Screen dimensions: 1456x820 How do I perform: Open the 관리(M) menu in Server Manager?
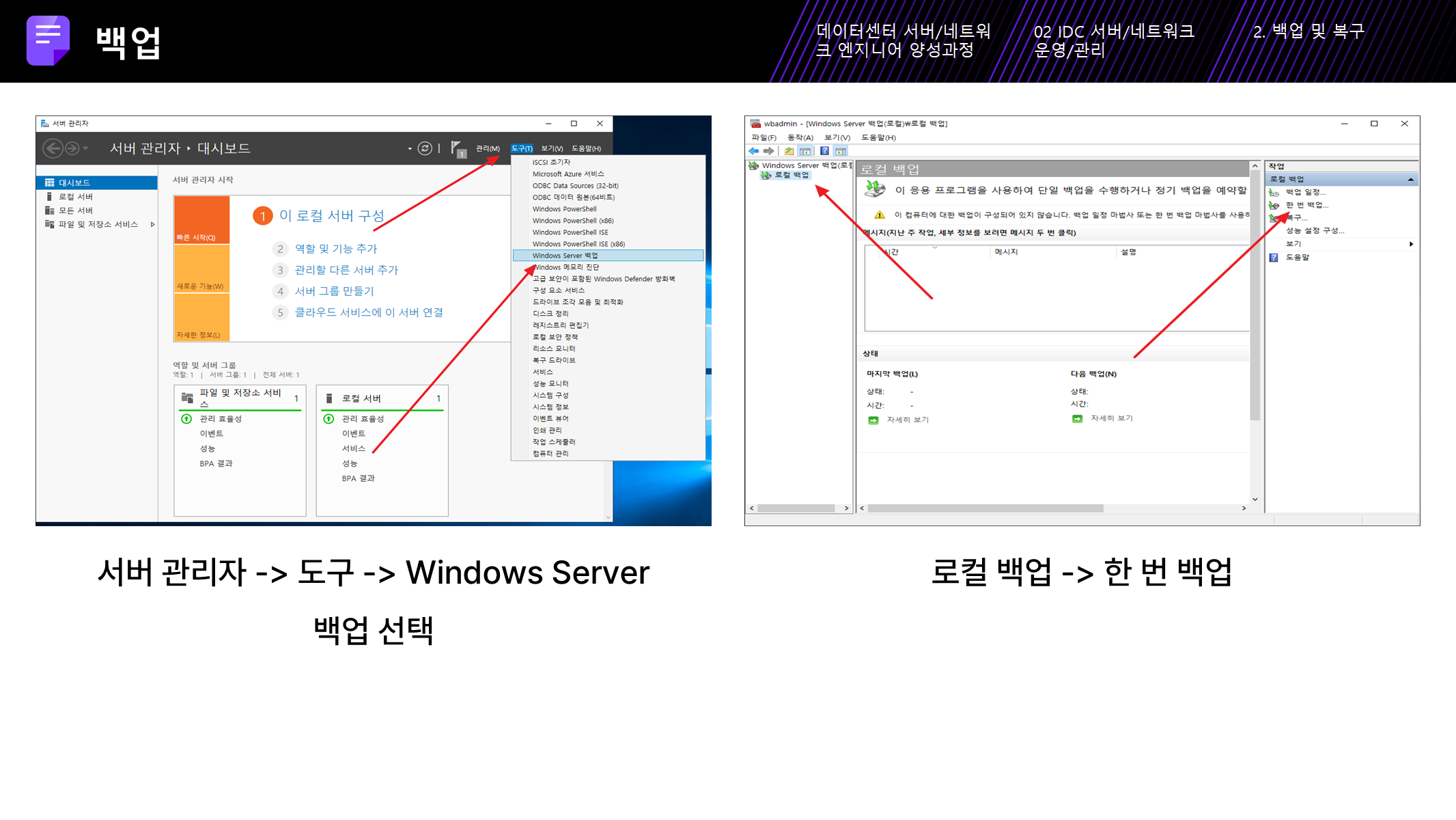point(488,148)
